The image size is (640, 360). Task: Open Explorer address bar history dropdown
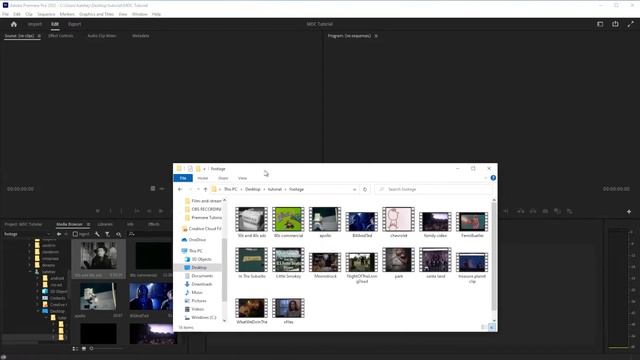point(354,189)
